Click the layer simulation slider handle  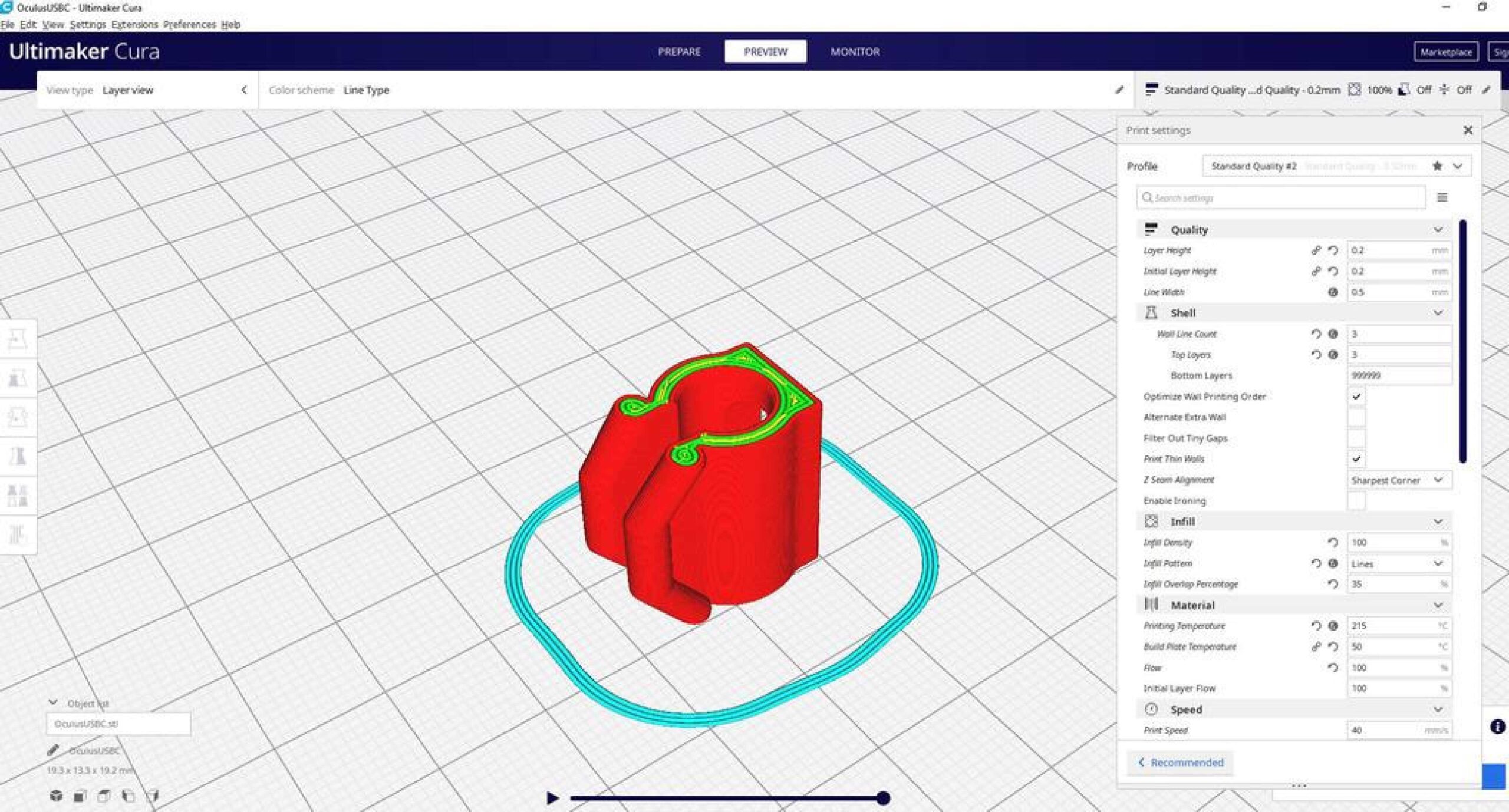pos(883,798)
